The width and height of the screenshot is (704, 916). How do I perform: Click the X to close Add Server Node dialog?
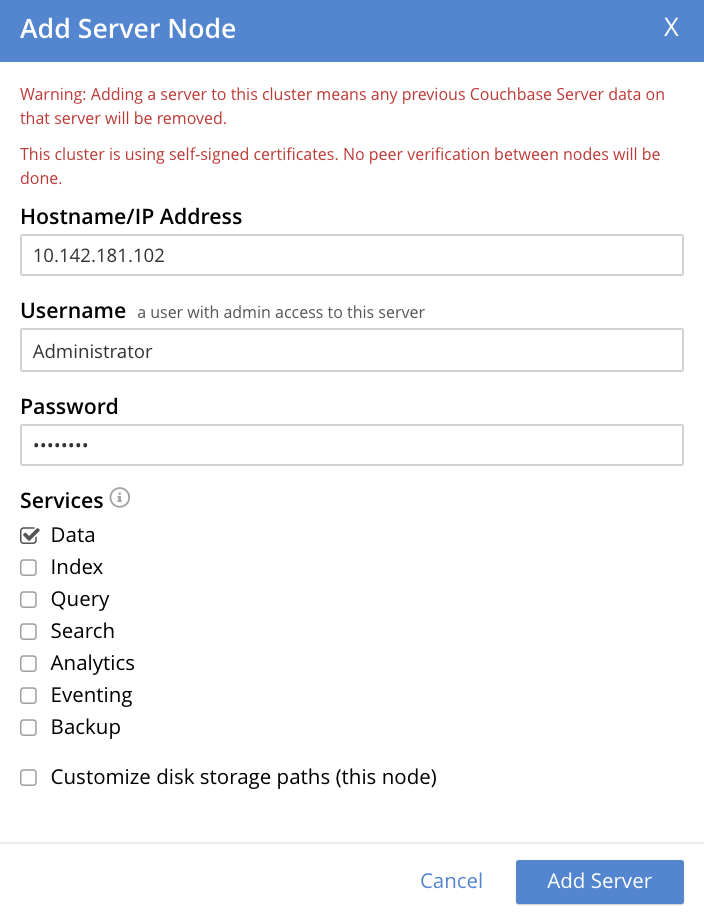[x=671, y=28]
